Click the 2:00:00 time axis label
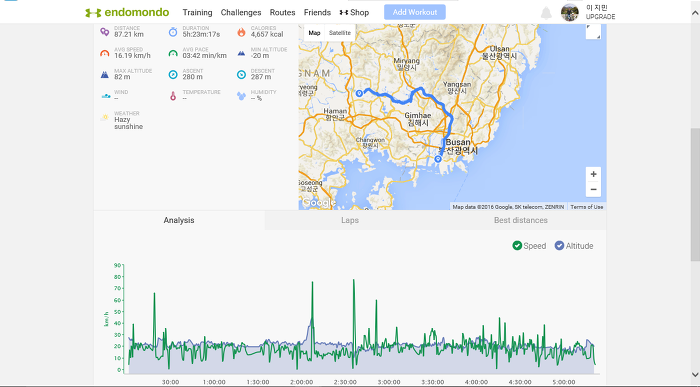700x387 pixels. coord(301,382)
